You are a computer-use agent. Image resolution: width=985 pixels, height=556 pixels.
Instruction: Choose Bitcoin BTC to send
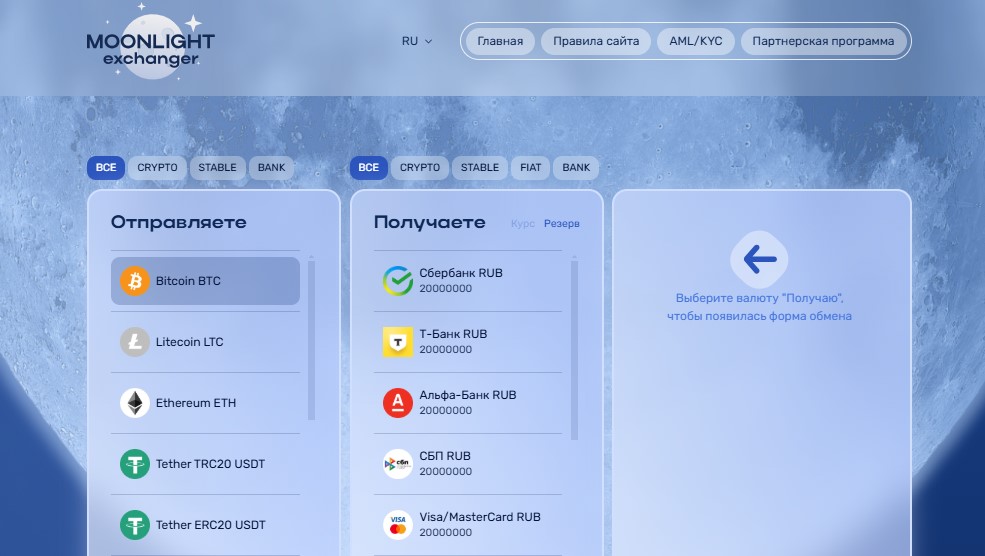(x=205, y=281)
